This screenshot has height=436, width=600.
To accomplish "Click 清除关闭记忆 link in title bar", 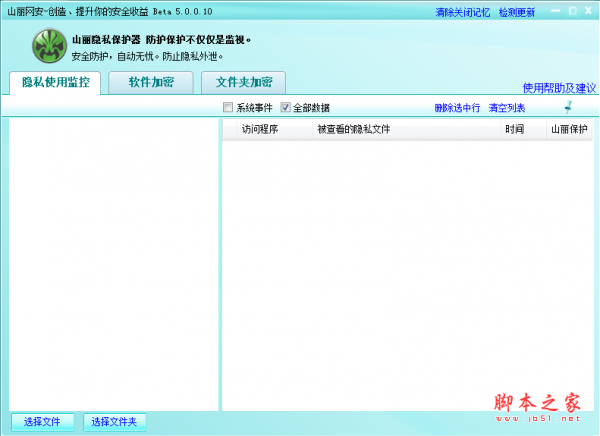I will tap(463, 12).
